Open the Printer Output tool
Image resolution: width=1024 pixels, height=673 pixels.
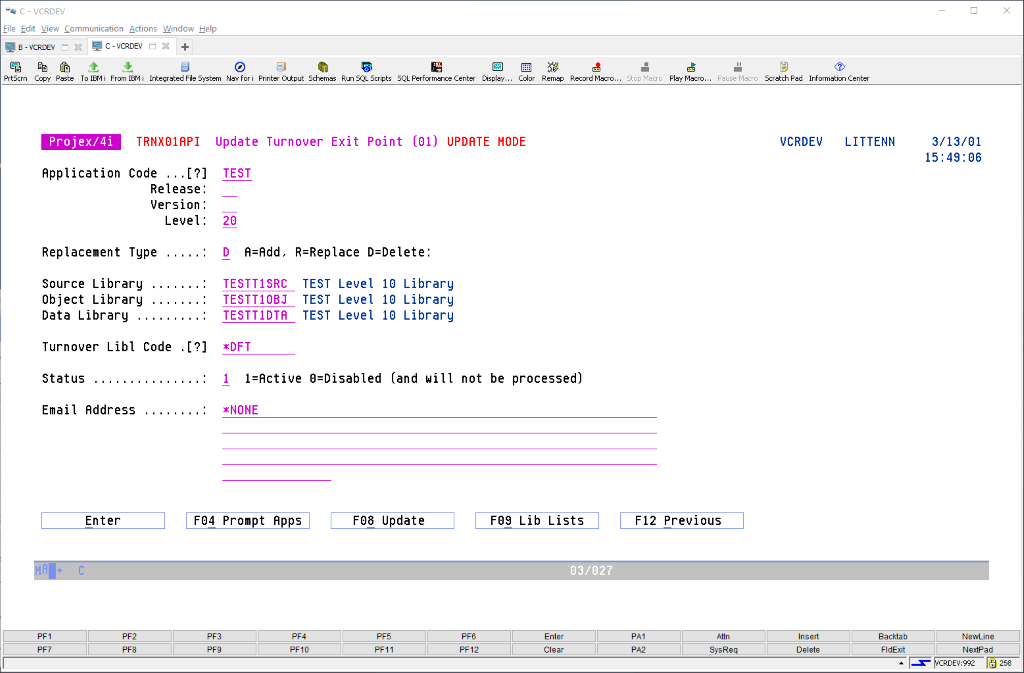click(281, 71)
